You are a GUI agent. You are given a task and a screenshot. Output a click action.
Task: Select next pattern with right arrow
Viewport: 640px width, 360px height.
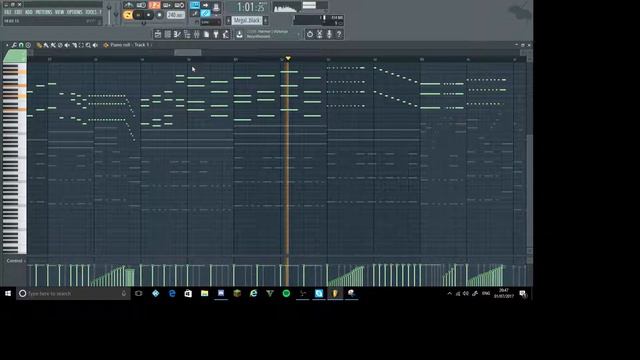click(266, 20)
